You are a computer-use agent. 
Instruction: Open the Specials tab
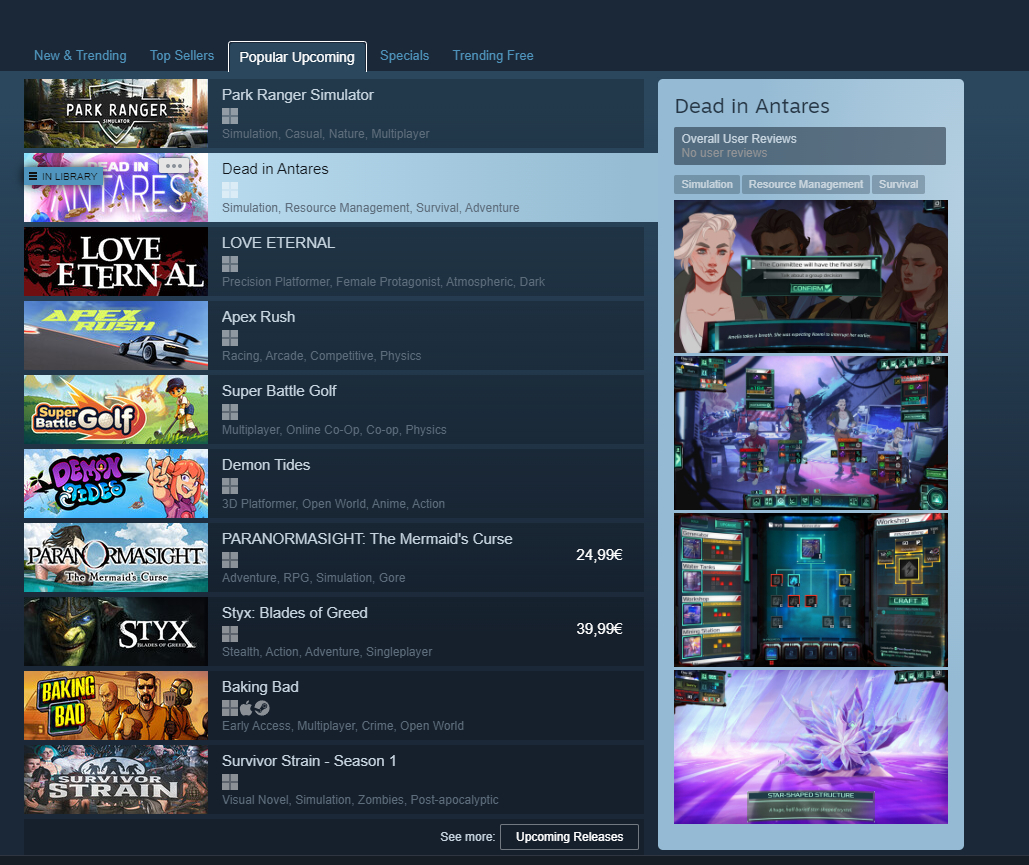(404, 56)
